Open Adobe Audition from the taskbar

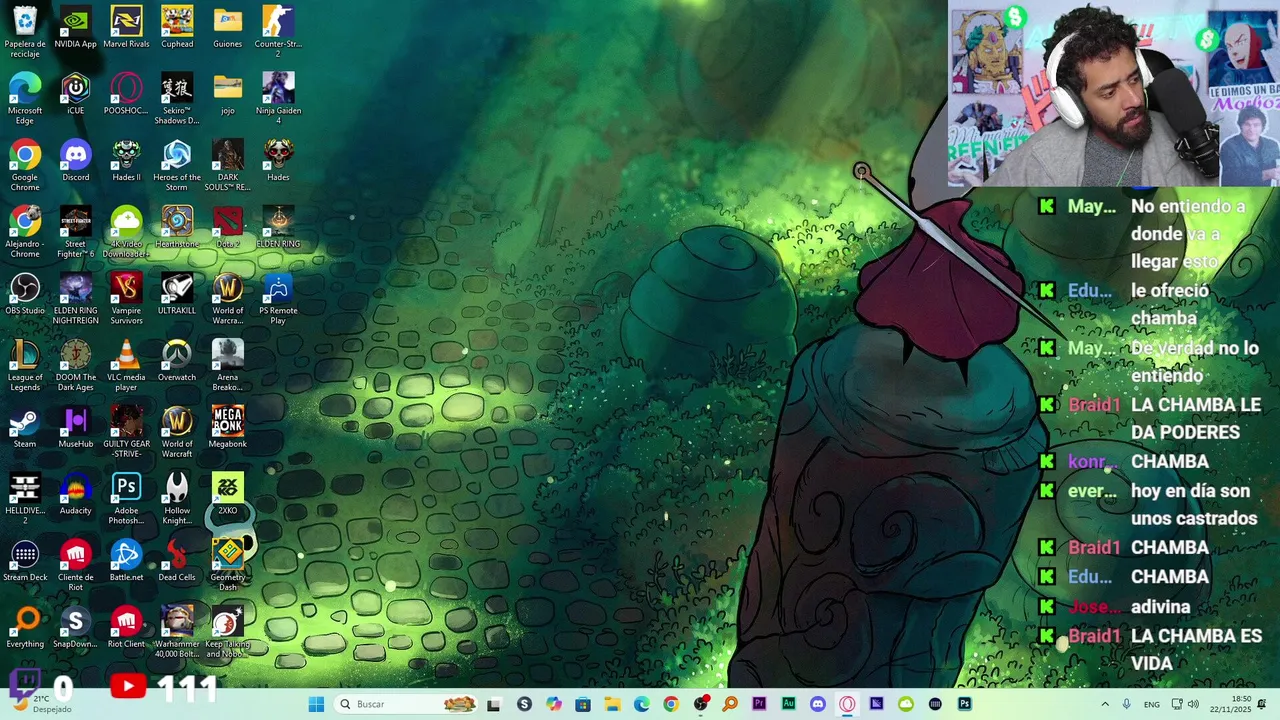788,704
